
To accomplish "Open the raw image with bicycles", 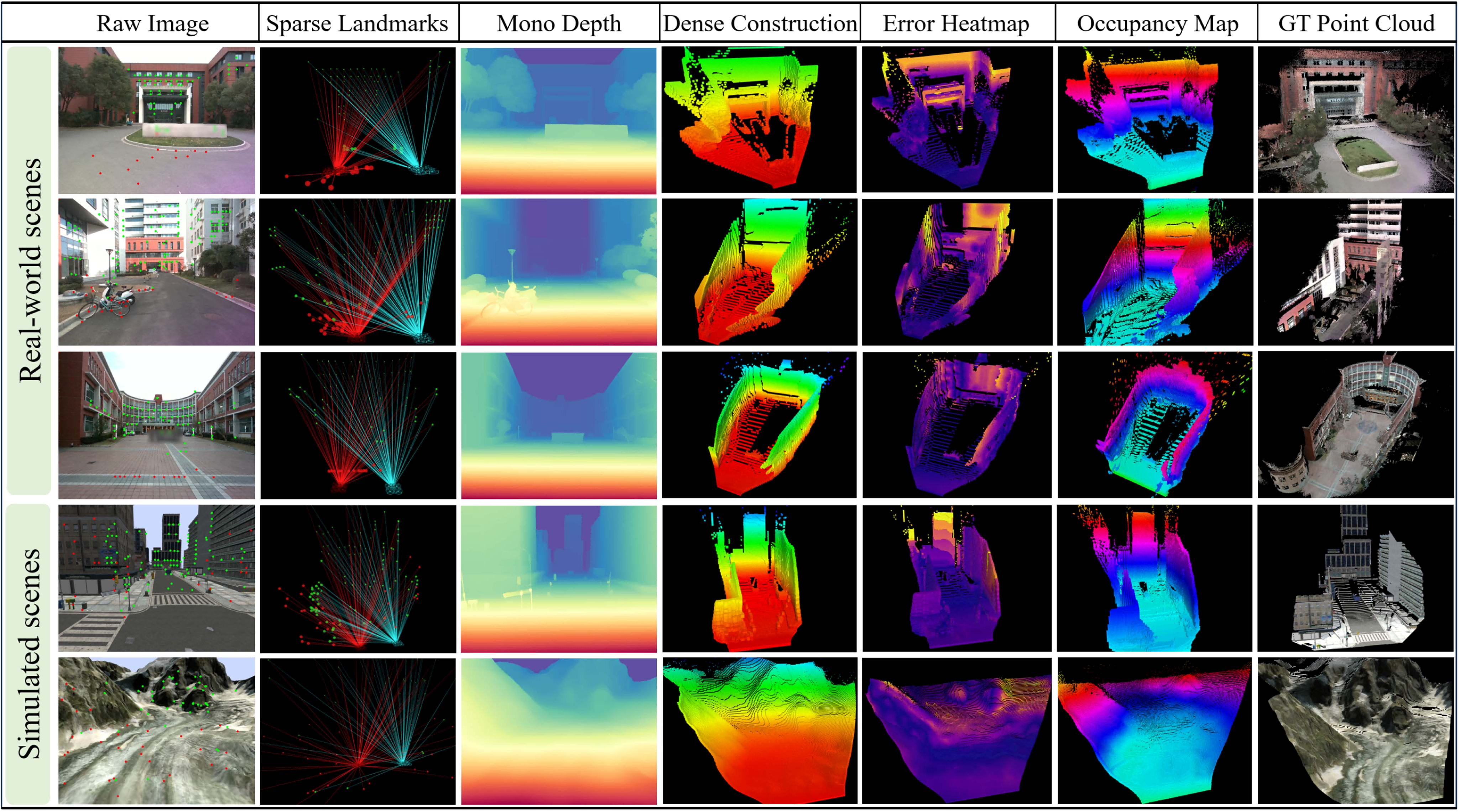I will pos(156,272).
